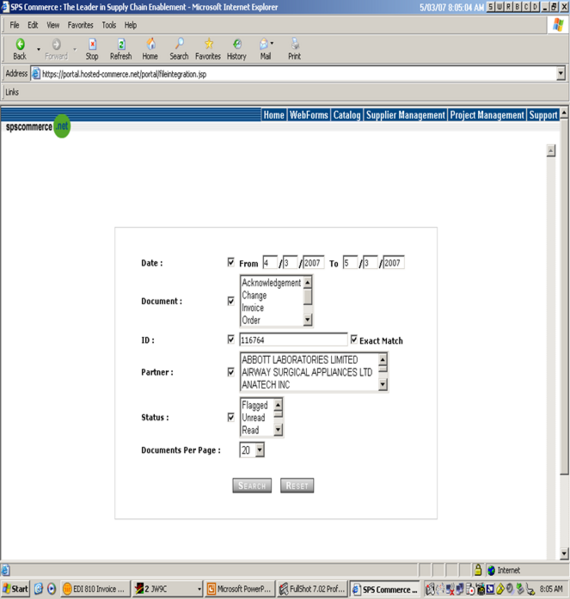This screenshot has height=599, width=570.
Task: Switch to the Microsoft PowerPoint taskbar window
Action: tap(239, 589)
